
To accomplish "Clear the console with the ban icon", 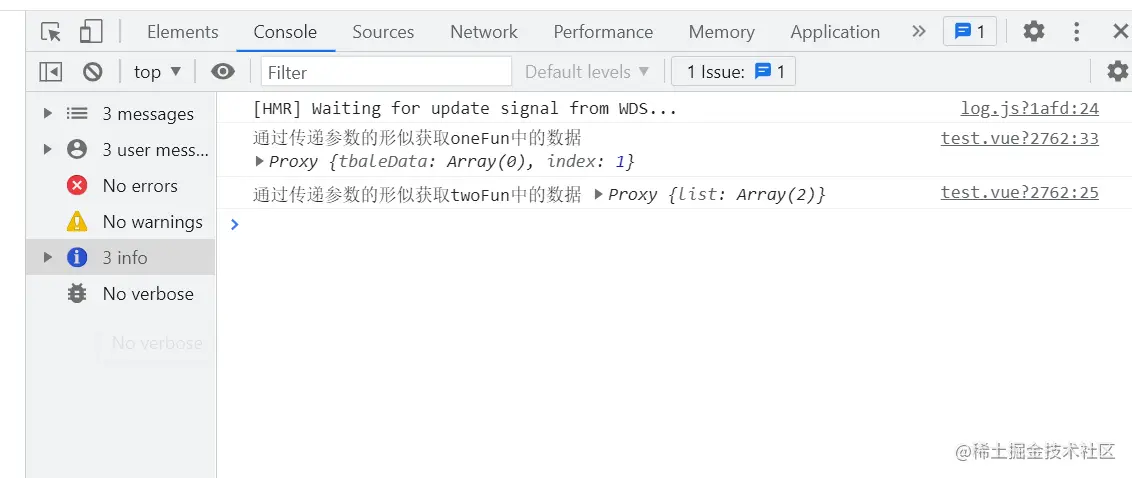I will tap(93, 72).
